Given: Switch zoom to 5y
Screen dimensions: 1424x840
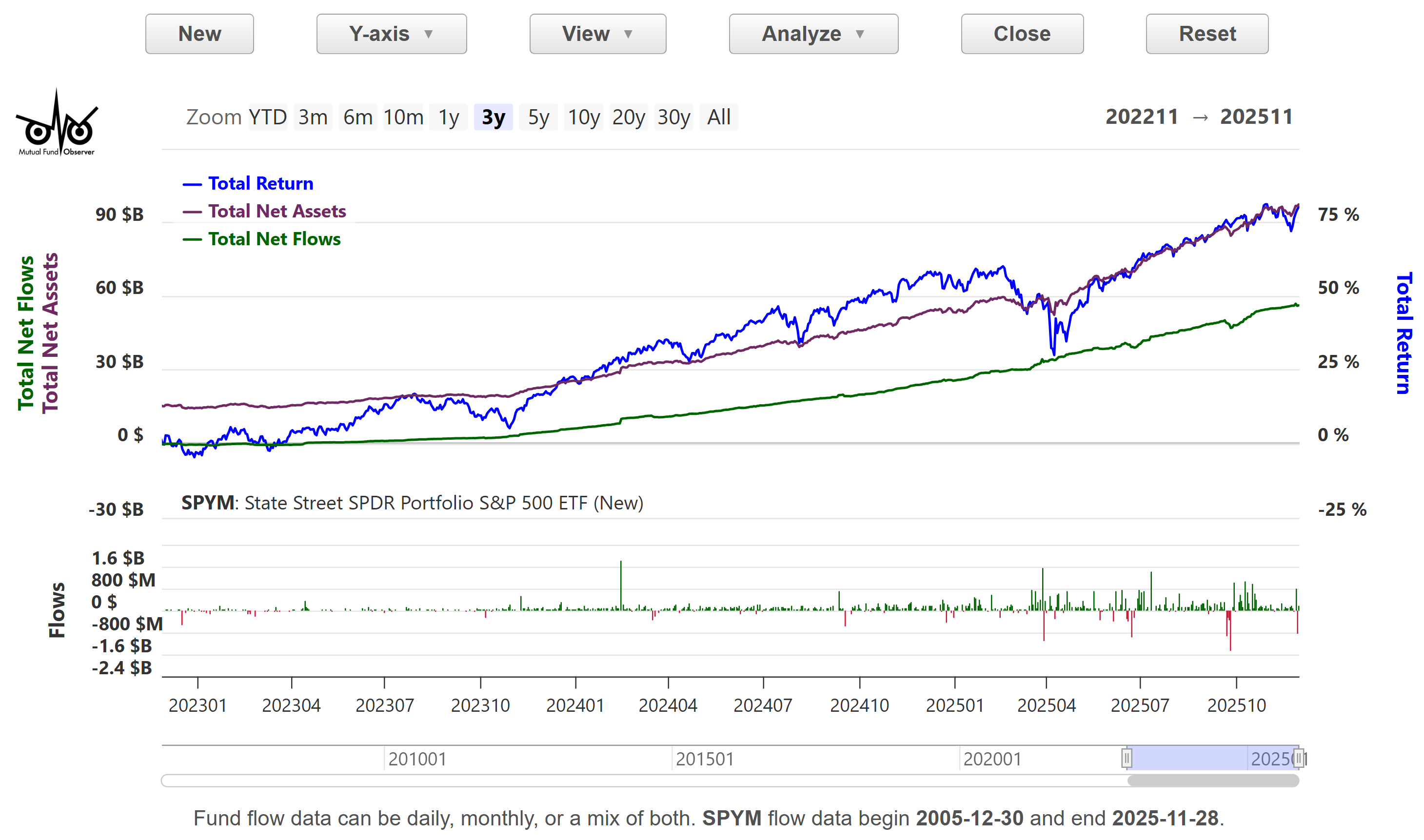Looking at the screenshot, I should 538,117.
